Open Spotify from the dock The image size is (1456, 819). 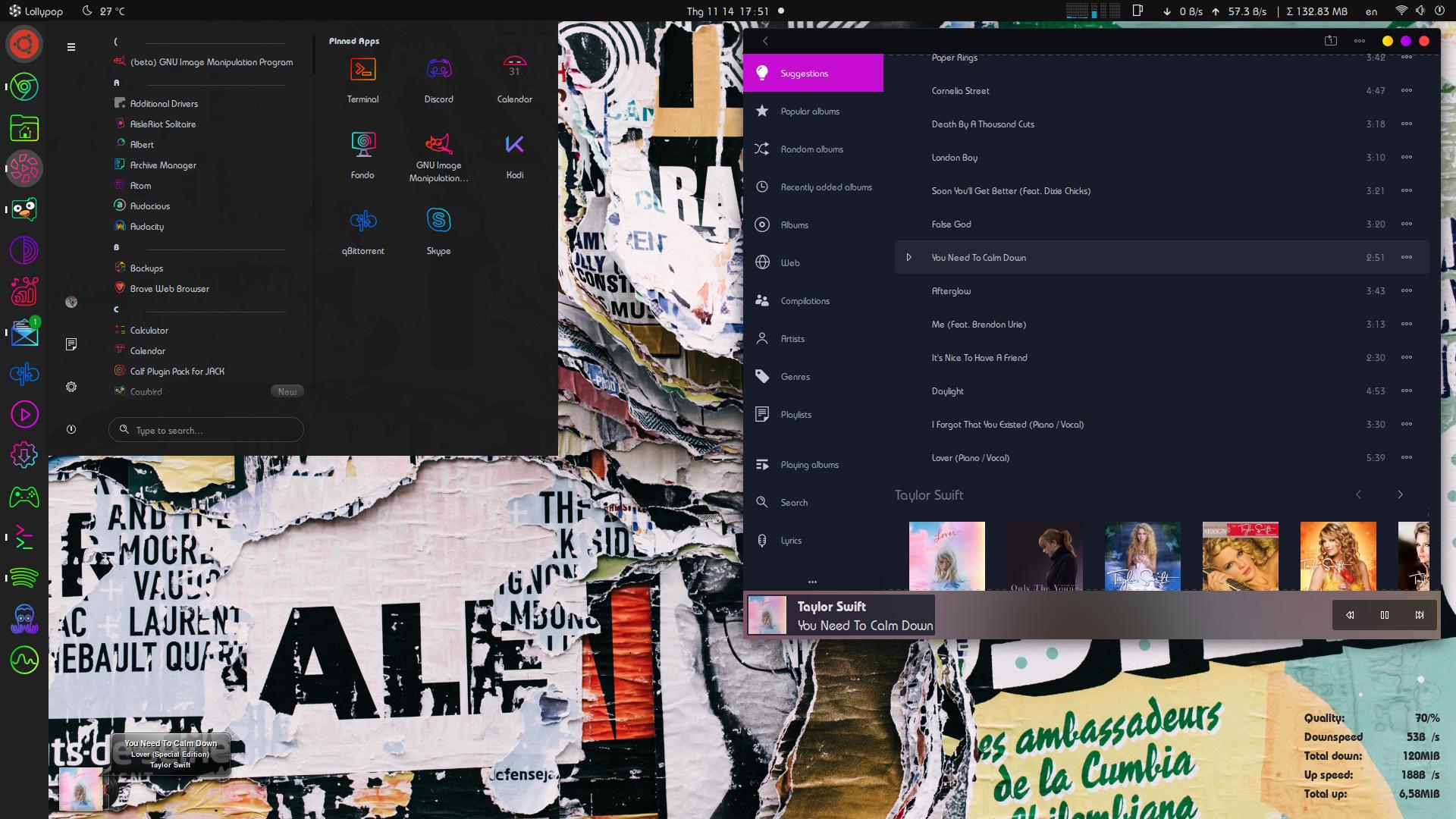(24, 579)
